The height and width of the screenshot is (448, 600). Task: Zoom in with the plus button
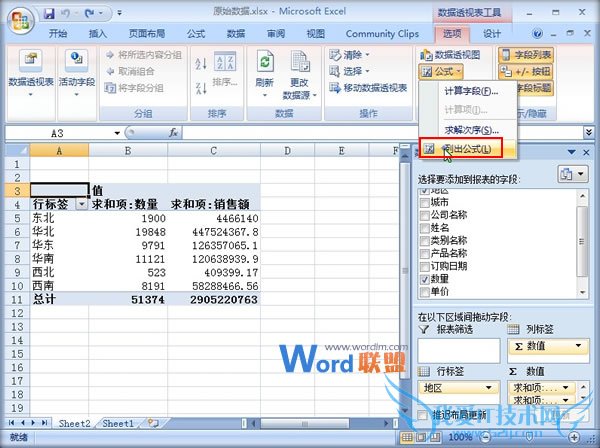(x=574, y=437)
